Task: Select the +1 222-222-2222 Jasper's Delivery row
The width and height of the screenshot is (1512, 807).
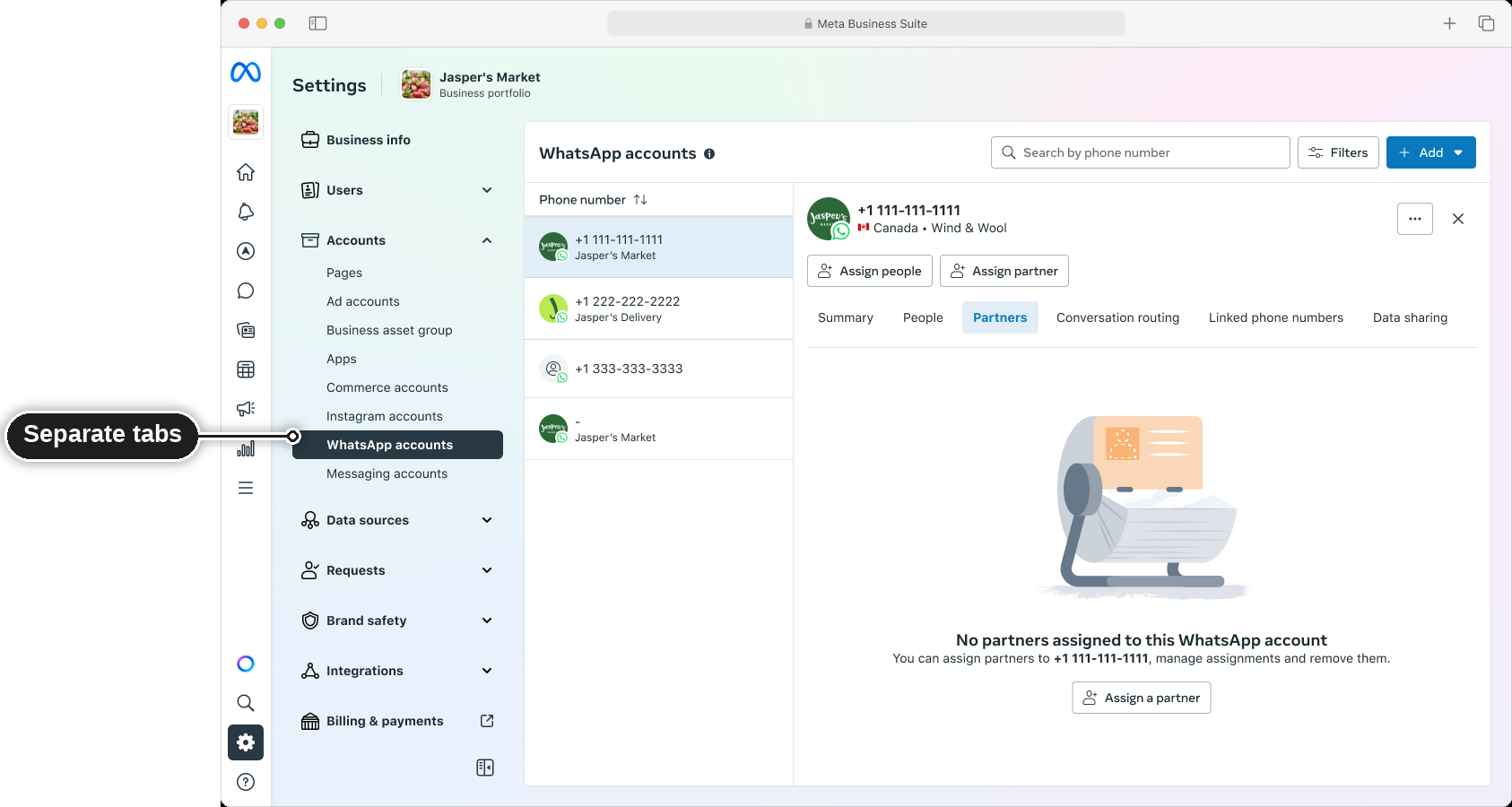Action: pyautogui.click(x=659, y=308)
